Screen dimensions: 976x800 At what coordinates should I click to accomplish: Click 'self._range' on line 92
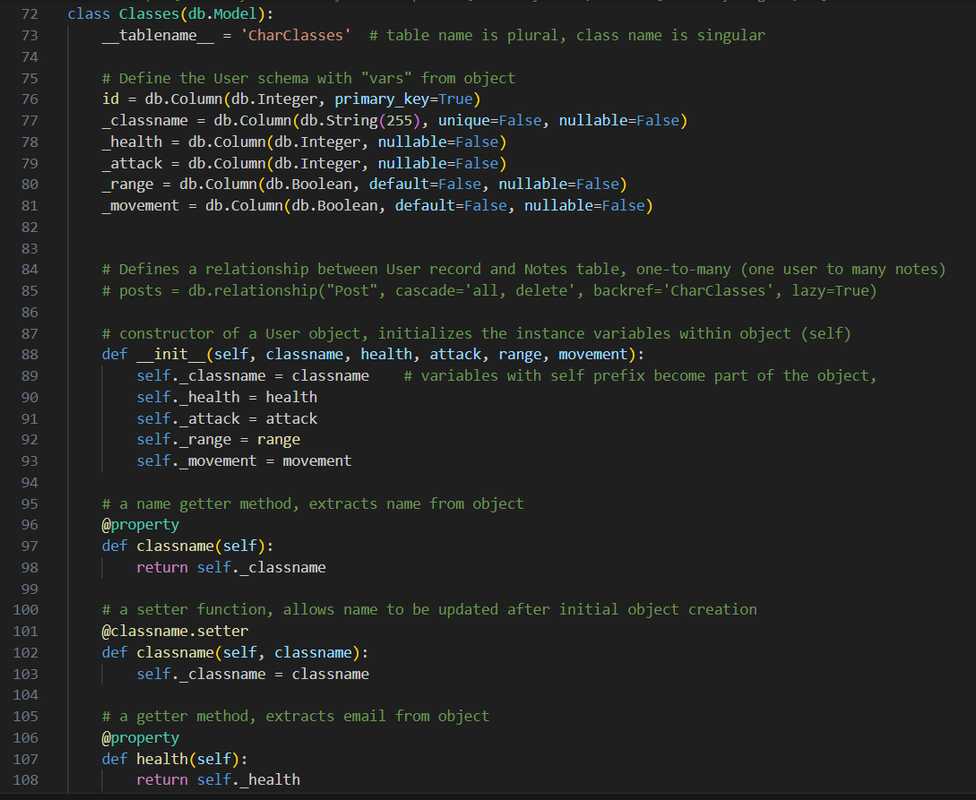[x=184, y=440]
